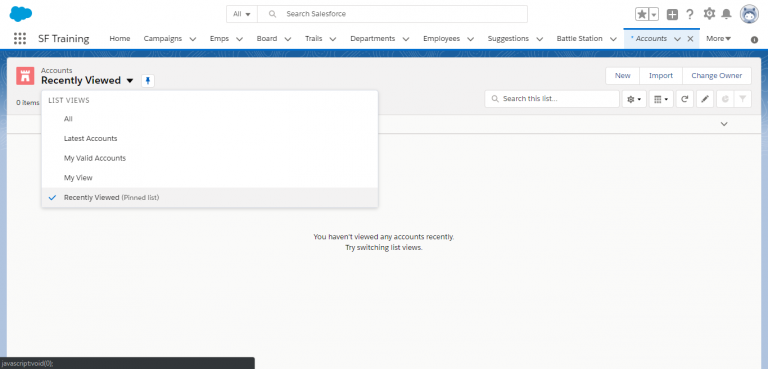Refresh the list with refresh icon
768x369 pixels.
[x=684, y=99]
